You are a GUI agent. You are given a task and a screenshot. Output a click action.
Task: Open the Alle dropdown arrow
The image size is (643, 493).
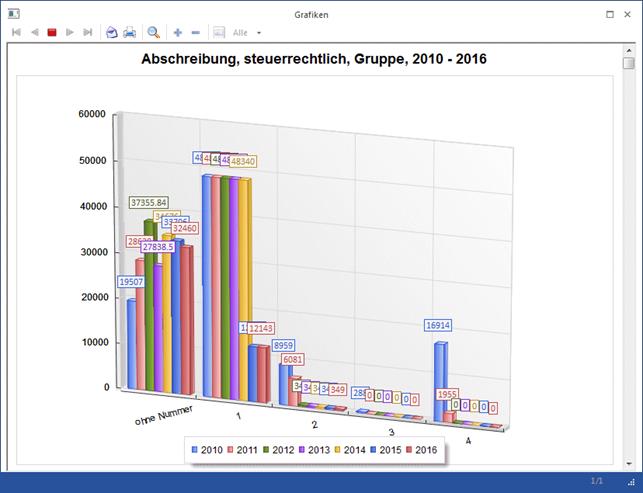(259, 33)
